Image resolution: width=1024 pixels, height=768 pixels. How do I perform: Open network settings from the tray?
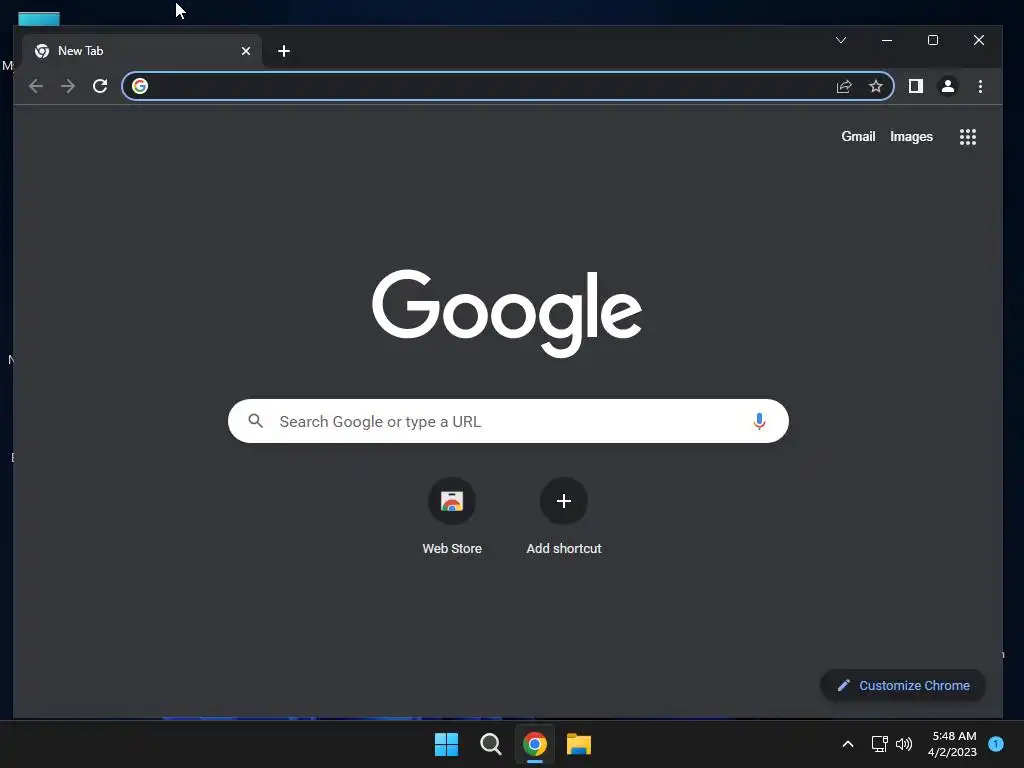pos(879,744)
